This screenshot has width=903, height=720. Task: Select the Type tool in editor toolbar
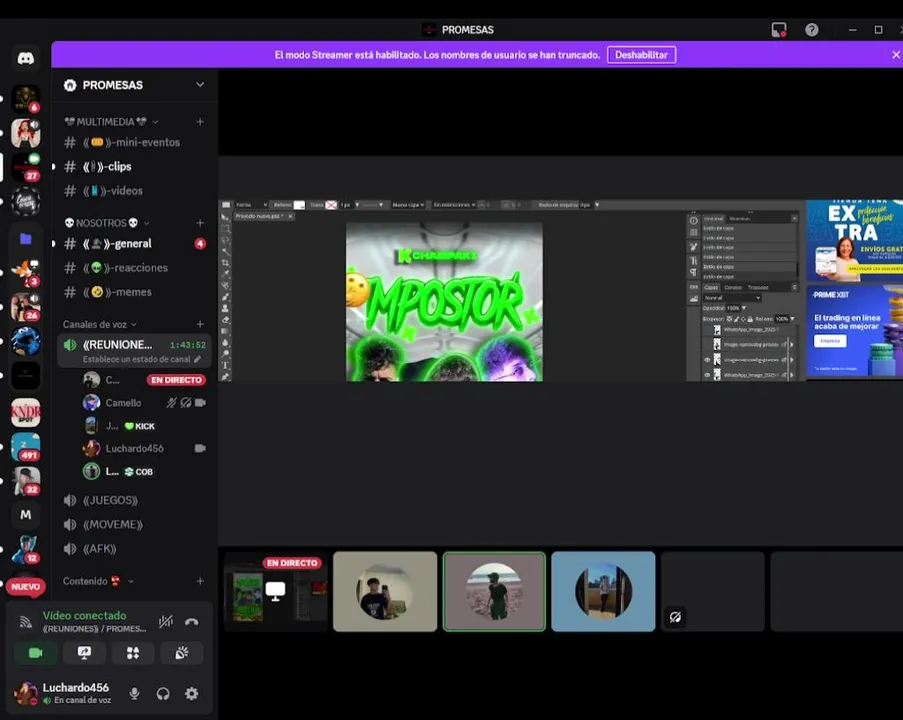(x=225, y=365)
